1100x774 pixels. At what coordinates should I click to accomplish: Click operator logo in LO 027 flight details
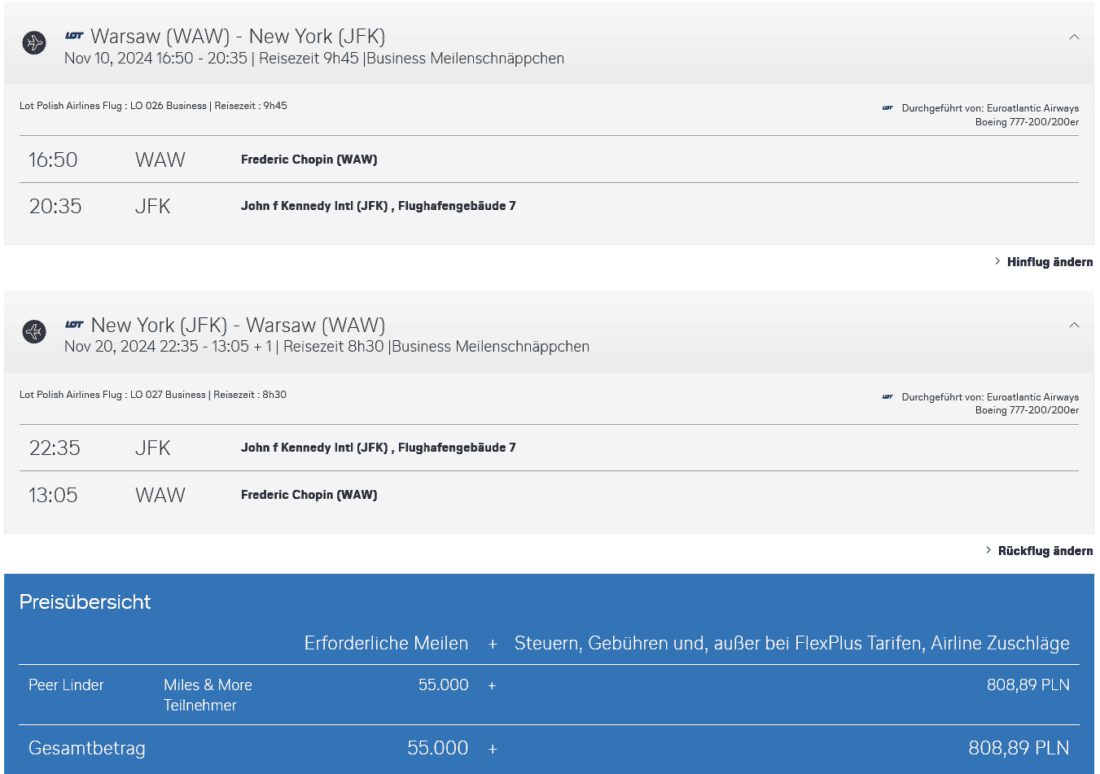pos(887,395)
